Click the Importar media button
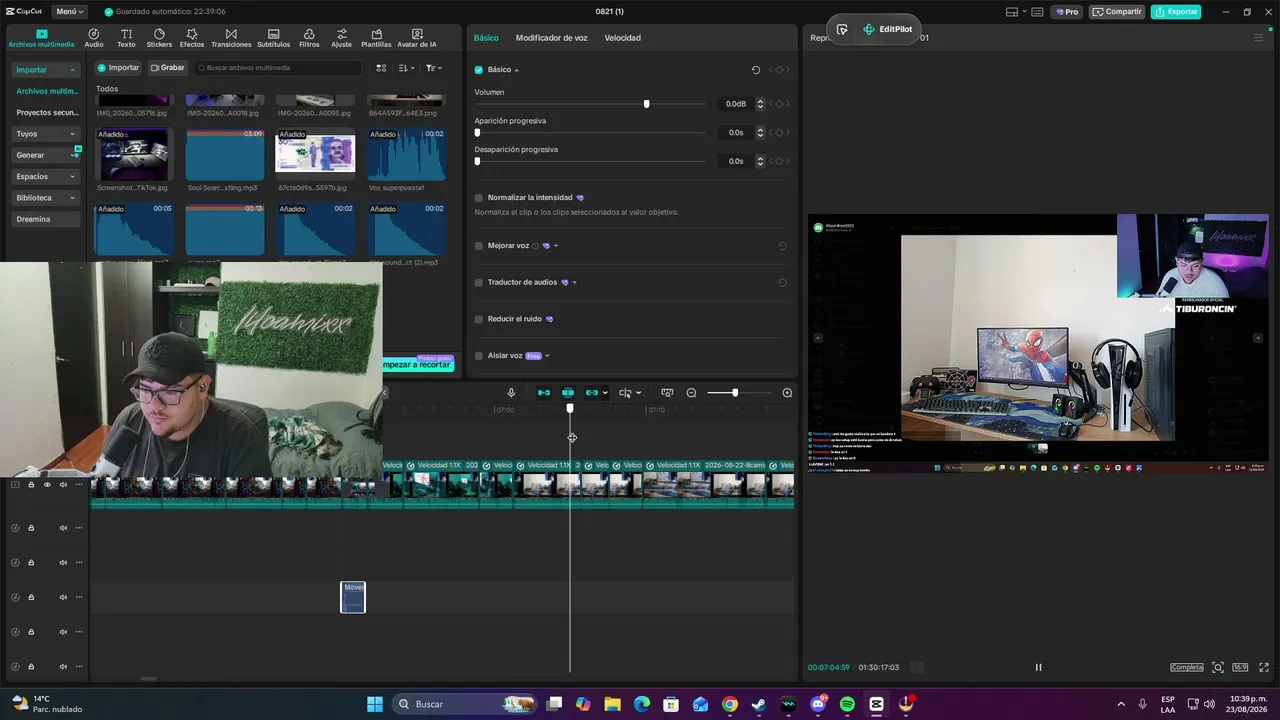1280x720 pixels. point(118,68)
